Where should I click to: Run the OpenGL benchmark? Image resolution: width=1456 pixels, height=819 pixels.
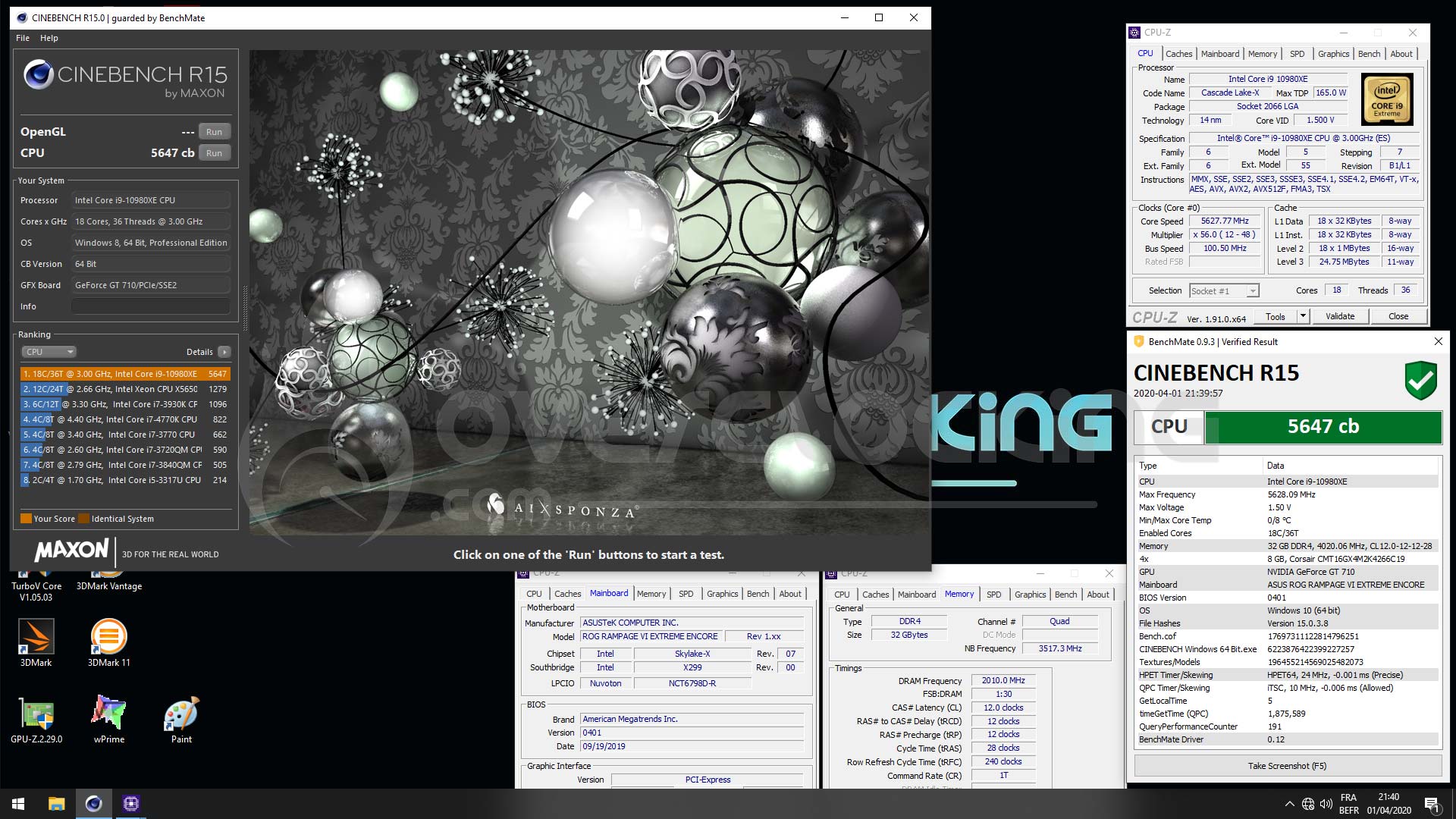coord(214,132)
